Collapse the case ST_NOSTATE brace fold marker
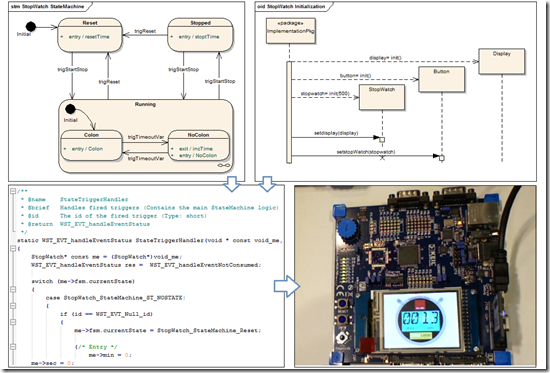Viewport: 550px width, 373px height. 13,306
